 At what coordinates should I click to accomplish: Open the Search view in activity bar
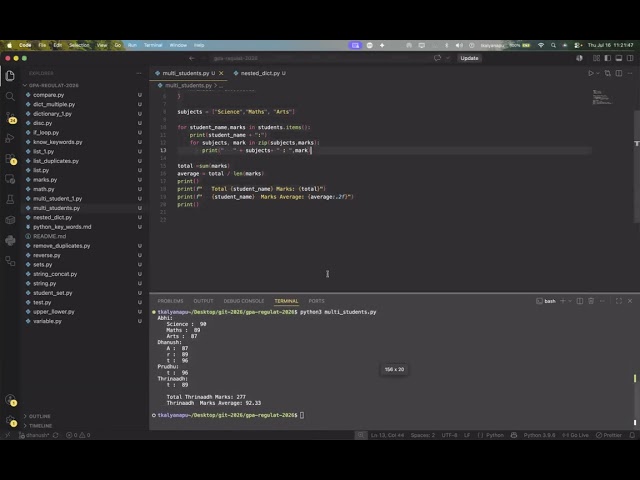click(x=10, y=96)
